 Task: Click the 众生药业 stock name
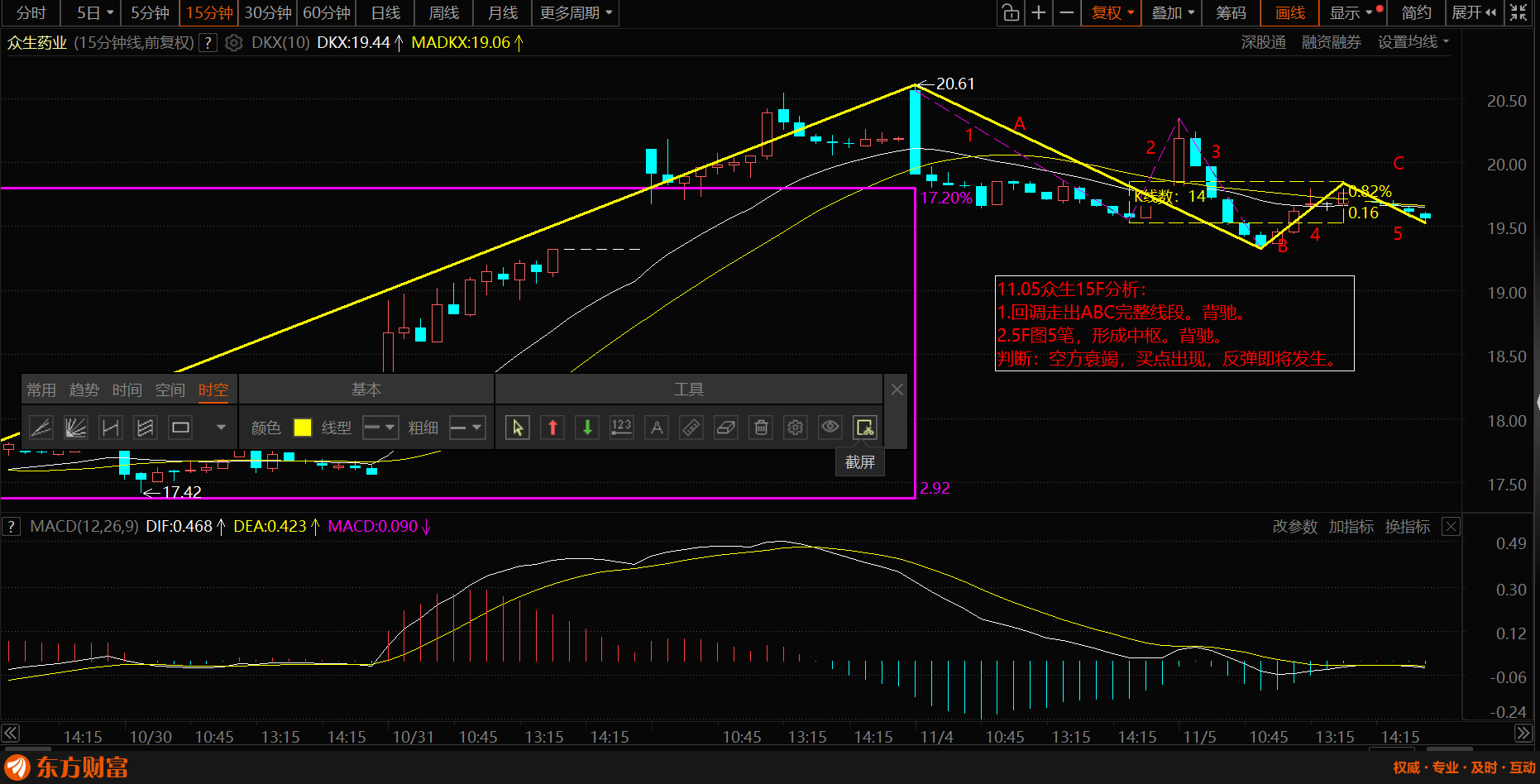tap(37, 43)
